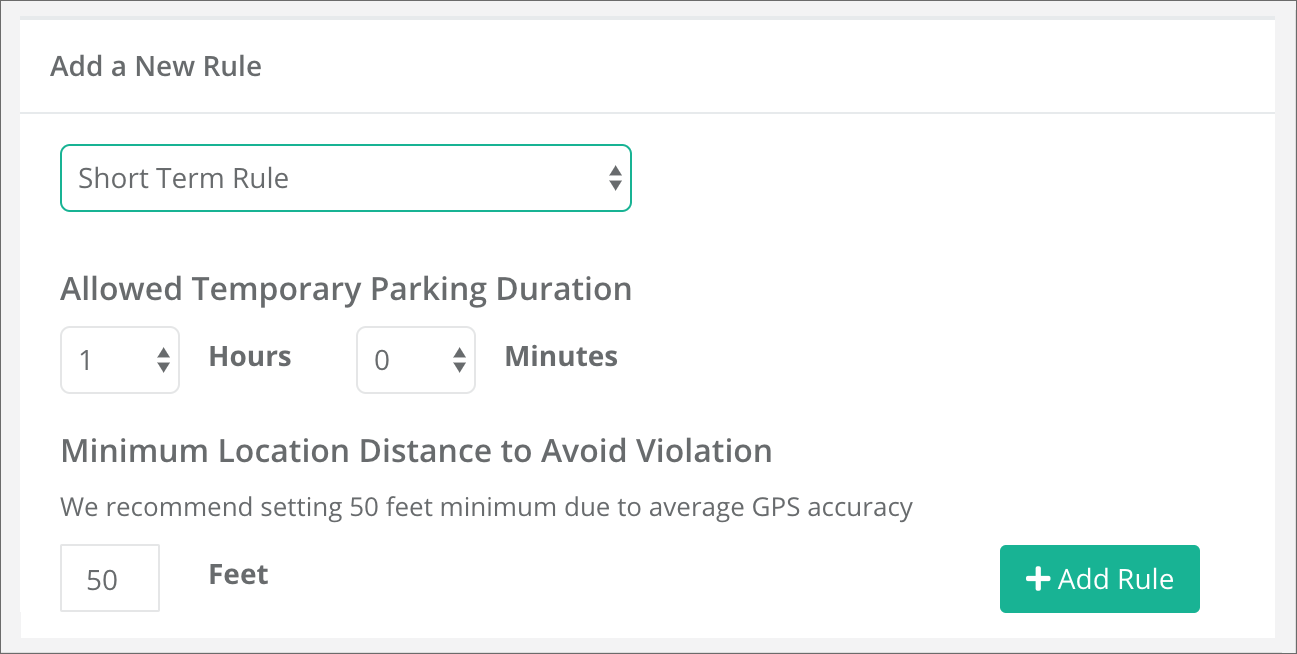Open the Hours duration dropdown
This screenshot has width=1297, height=654.
coord(120,360)
